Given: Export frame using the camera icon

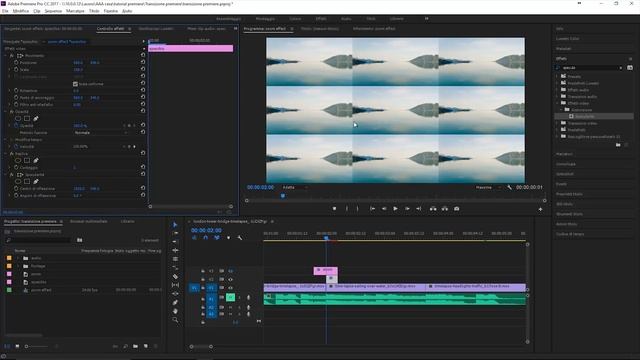Looking at the screenshot, I should click(456, 209).
